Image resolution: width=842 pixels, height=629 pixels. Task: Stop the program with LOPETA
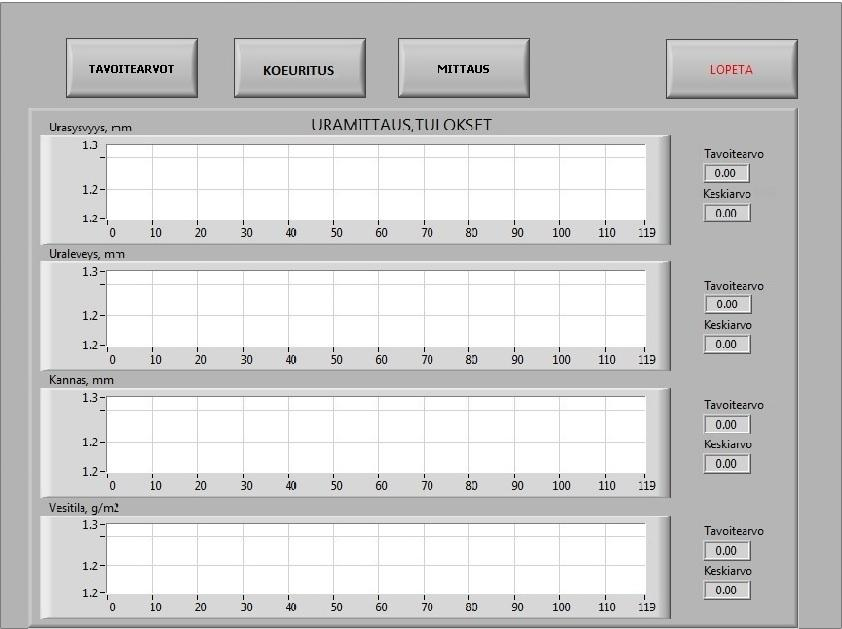731,69
